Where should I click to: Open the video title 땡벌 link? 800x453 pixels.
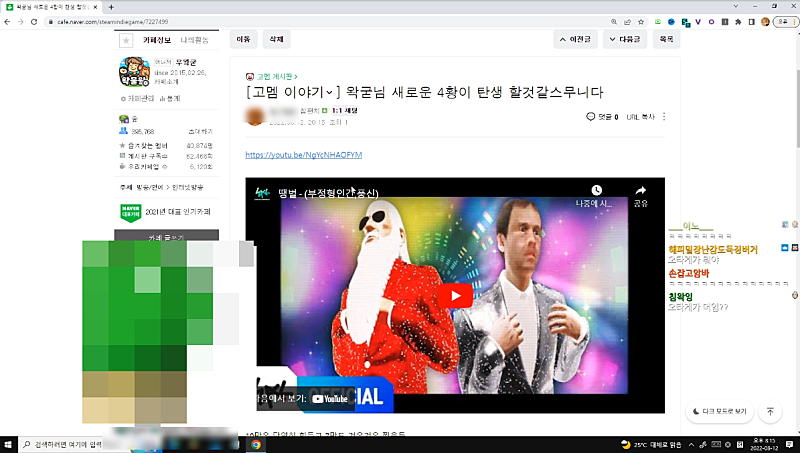click(x=328, y=193)
